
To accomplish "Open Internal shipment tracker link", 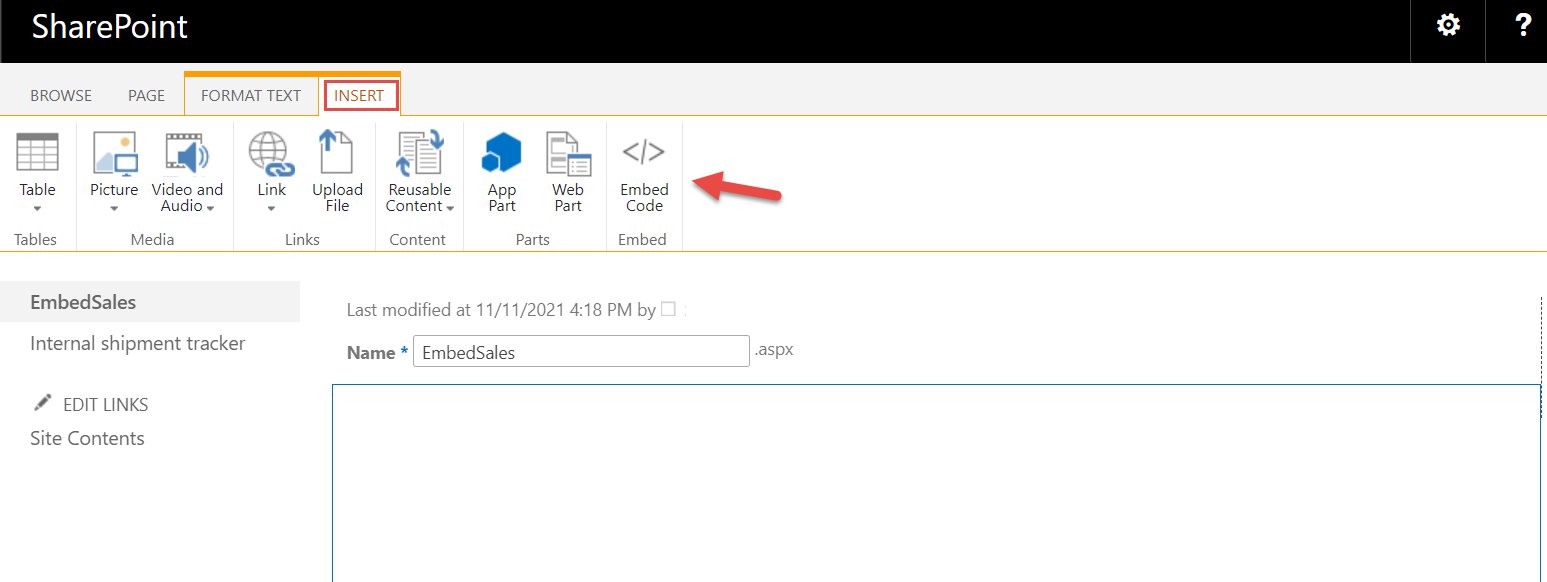I will 138,343.
